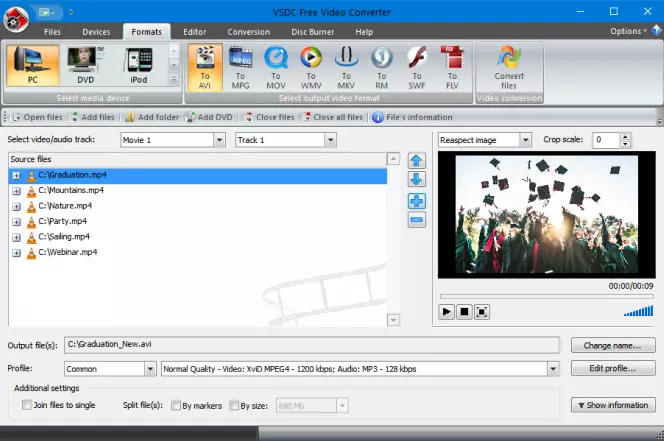The image size is (664, 441).
Task: Add a file with the blue plus button
Action: (417, 201)
